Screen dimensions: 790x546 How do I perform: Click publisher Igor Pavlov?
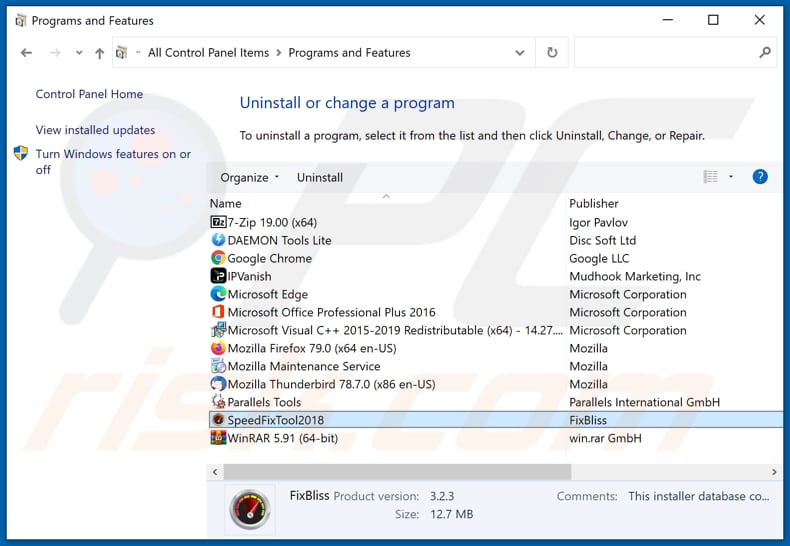[x=599, y=222]
